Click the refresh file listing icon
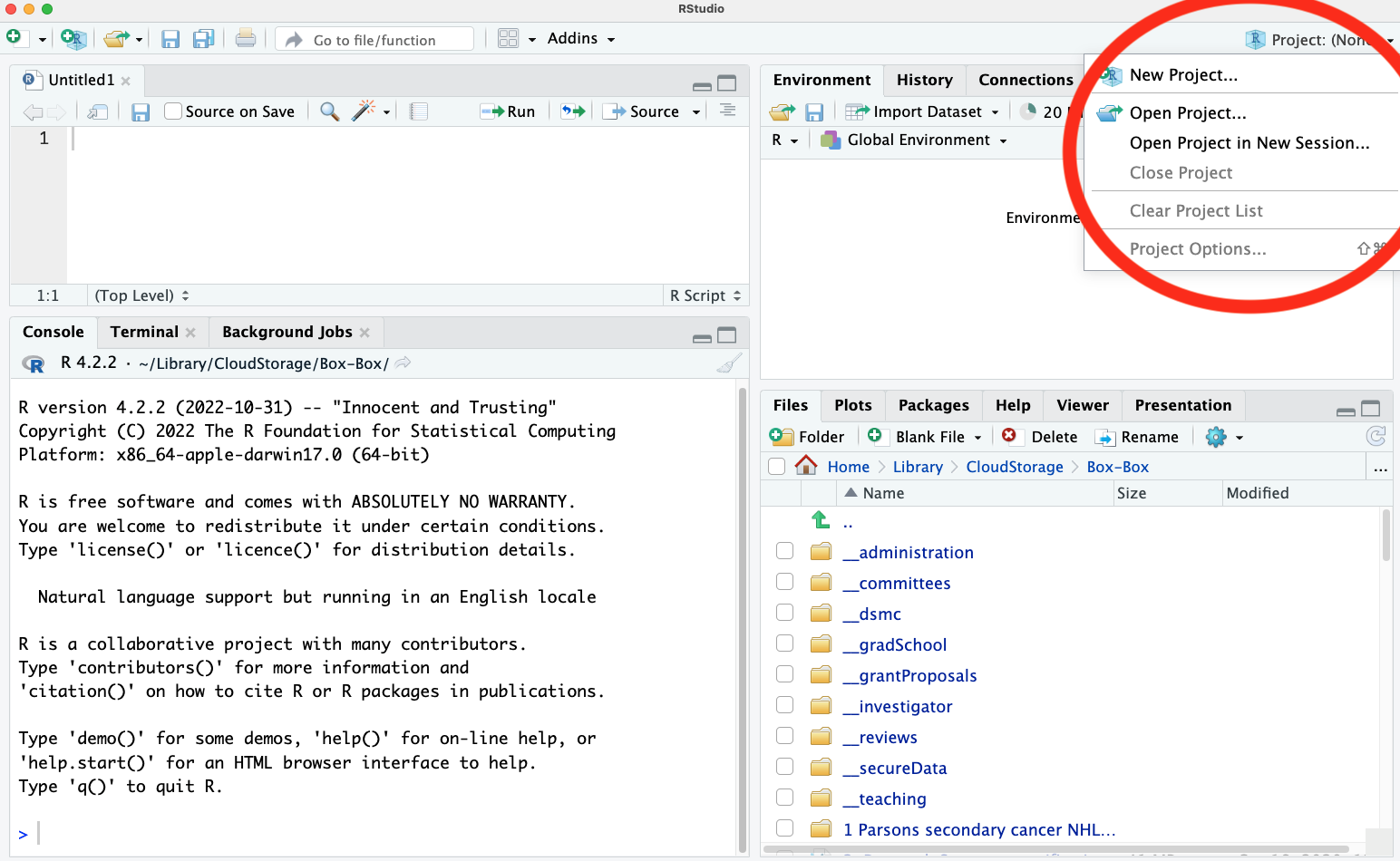This screenshot has width=1400, height=861. point(1376,437)
